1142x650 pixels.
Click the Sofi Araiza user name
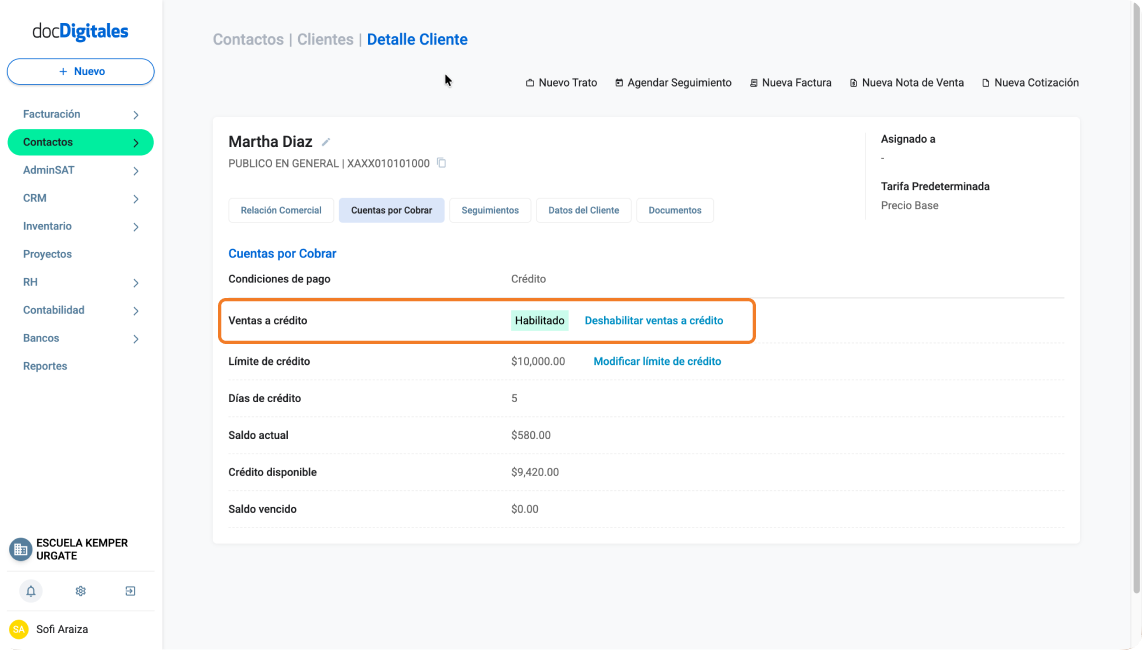pyautogui.click(x=62, y=629)
